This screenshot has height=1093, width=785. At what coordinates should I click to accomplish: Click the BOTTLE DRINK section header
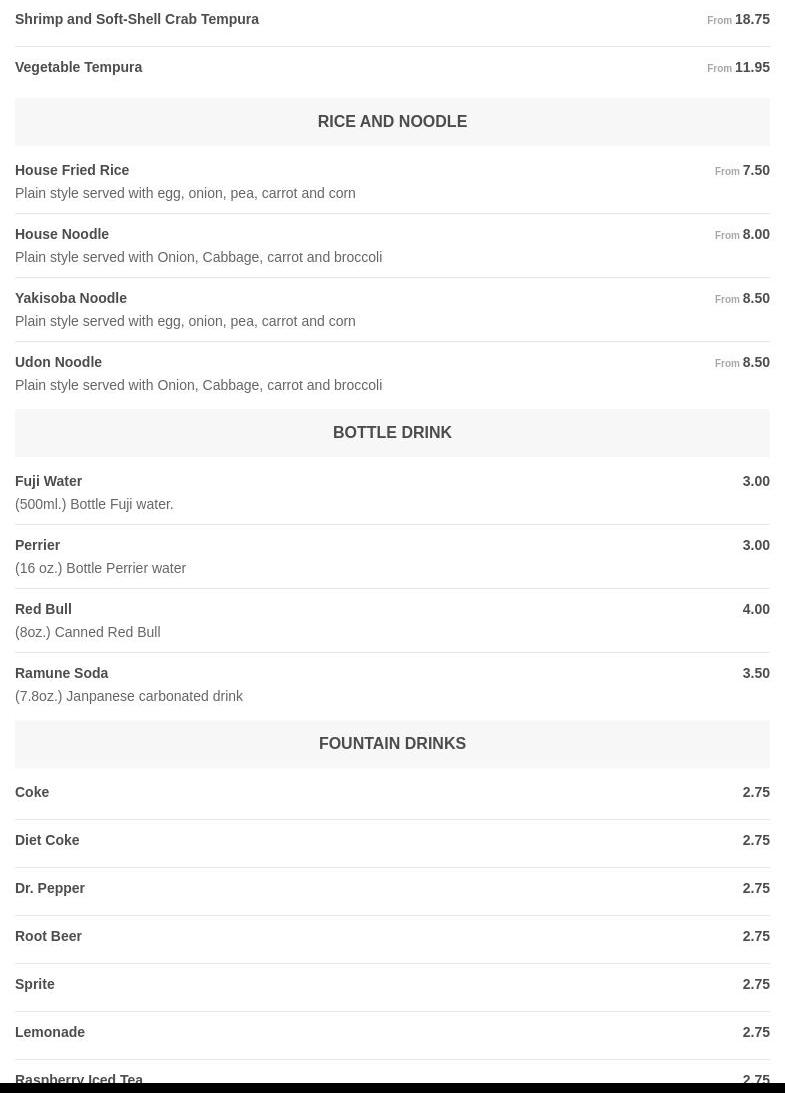(x=392, y=432)
